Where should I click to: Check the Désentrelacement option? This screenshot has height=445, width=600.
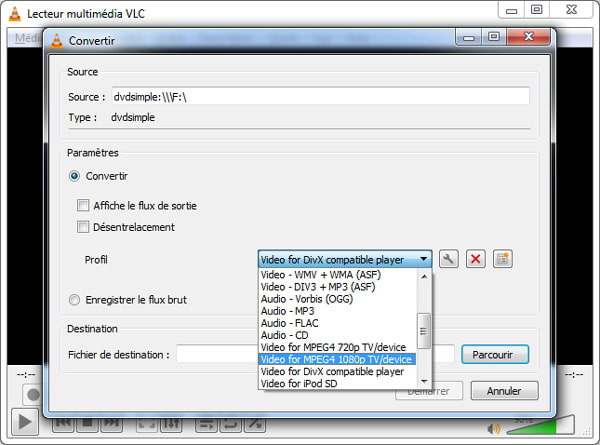pyautogui.click(x=84, y=227)
